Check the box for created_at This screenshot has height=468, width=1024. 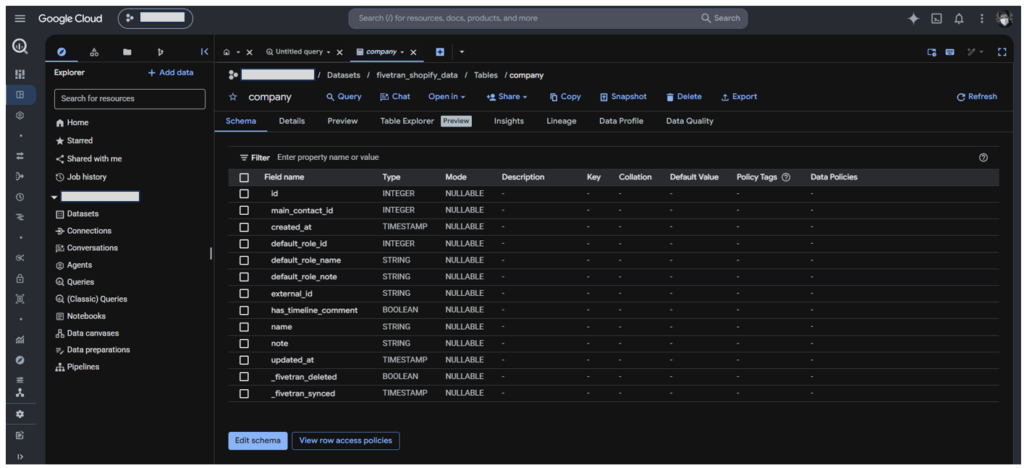[x=244, y=227]
